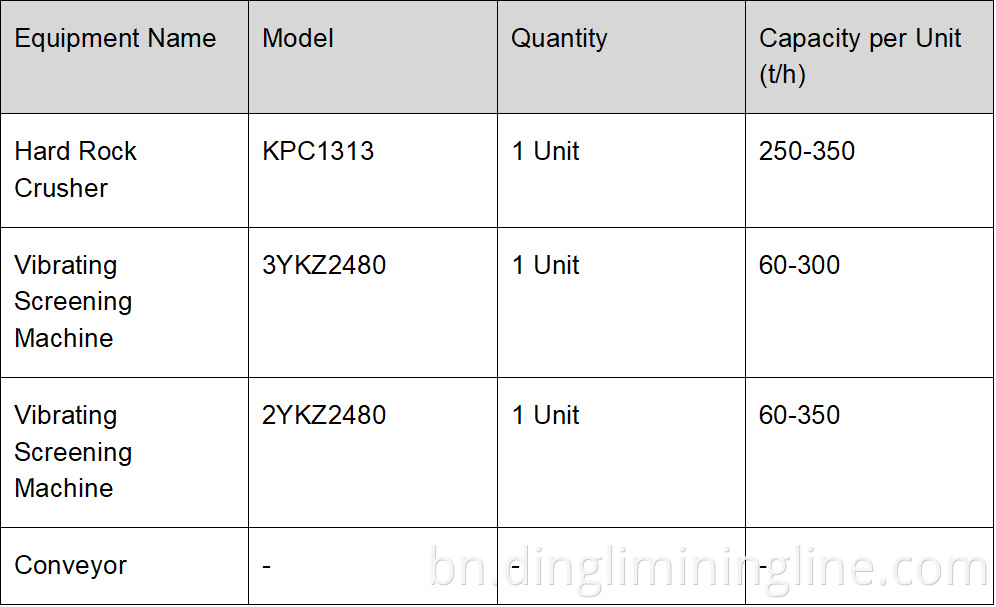The width and height of the screenshot is (996, 607).
Task: Select the Model column header
Action: click(298, 39)
